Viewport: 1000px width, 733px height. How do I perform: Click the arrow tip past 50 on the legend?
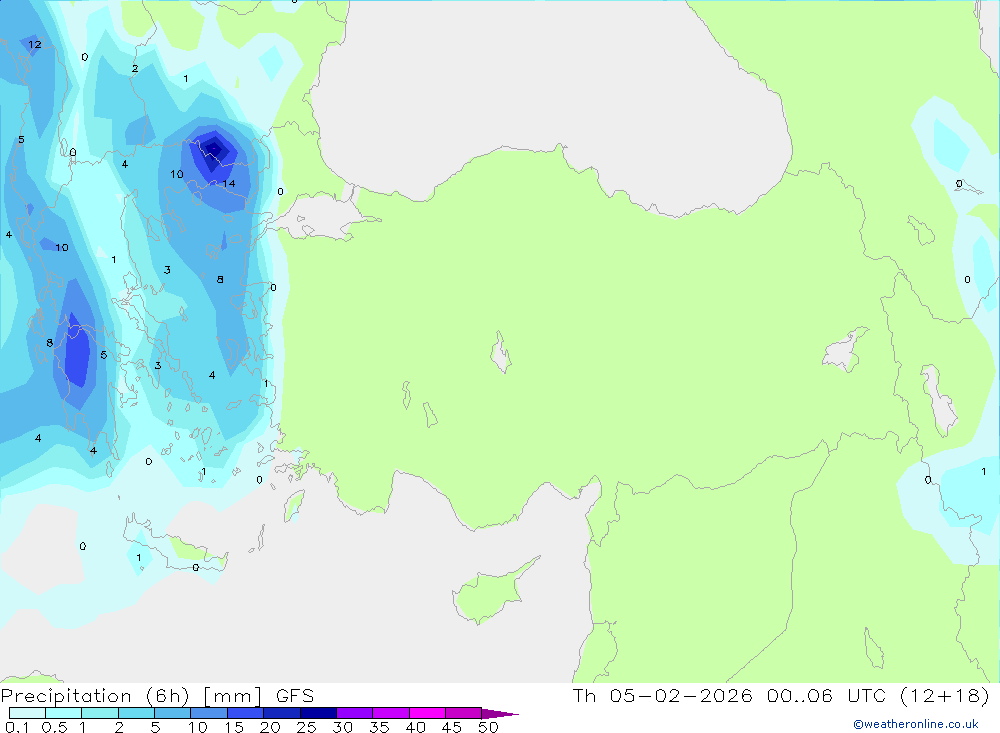point(501,714)
